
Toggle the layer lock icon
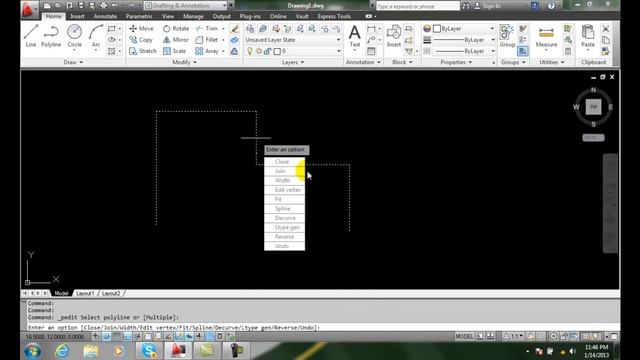point(267,51)
